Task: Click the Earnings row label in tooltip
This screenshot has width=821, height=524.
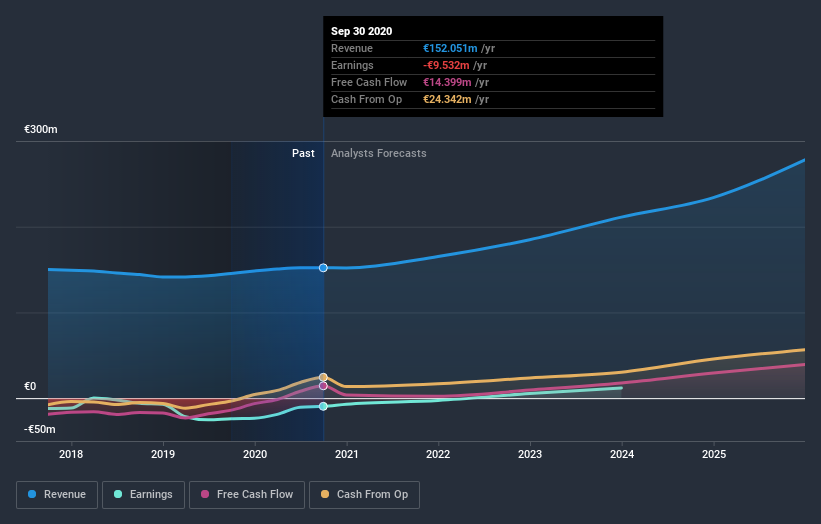Action: 352,65
